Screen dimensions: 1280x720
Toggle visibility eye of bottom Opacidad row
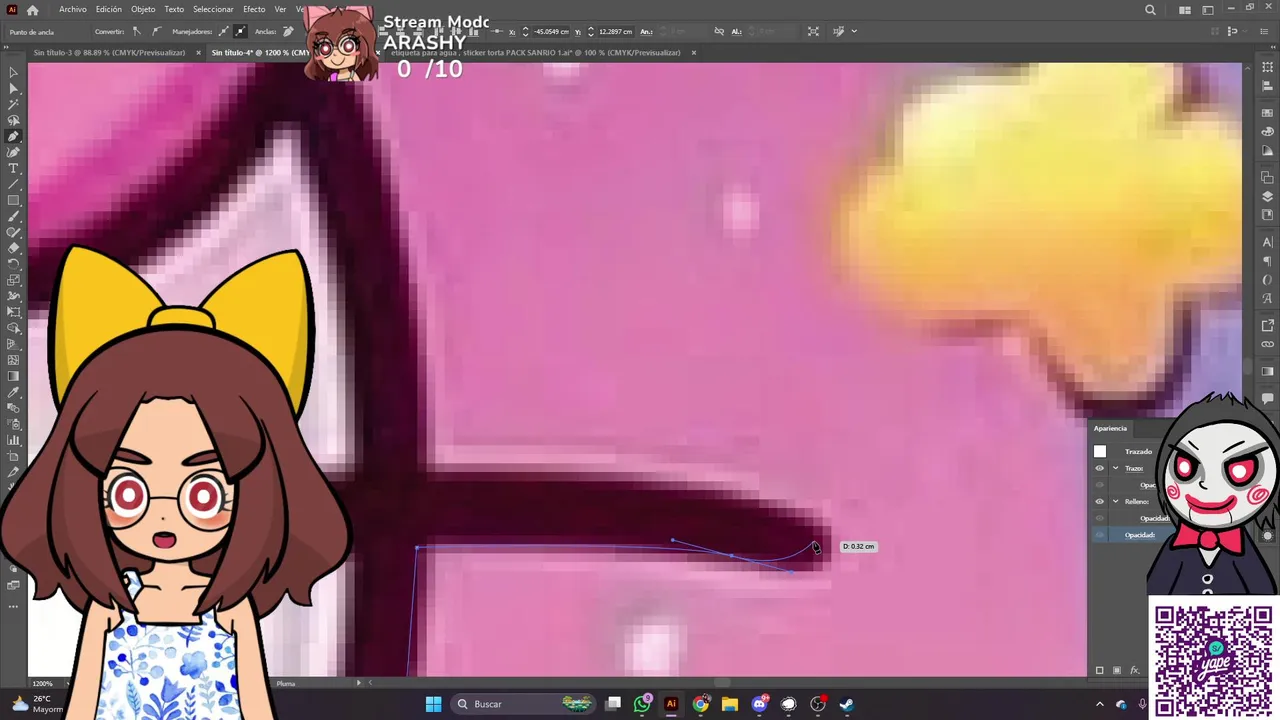[x=1100, y=535]
